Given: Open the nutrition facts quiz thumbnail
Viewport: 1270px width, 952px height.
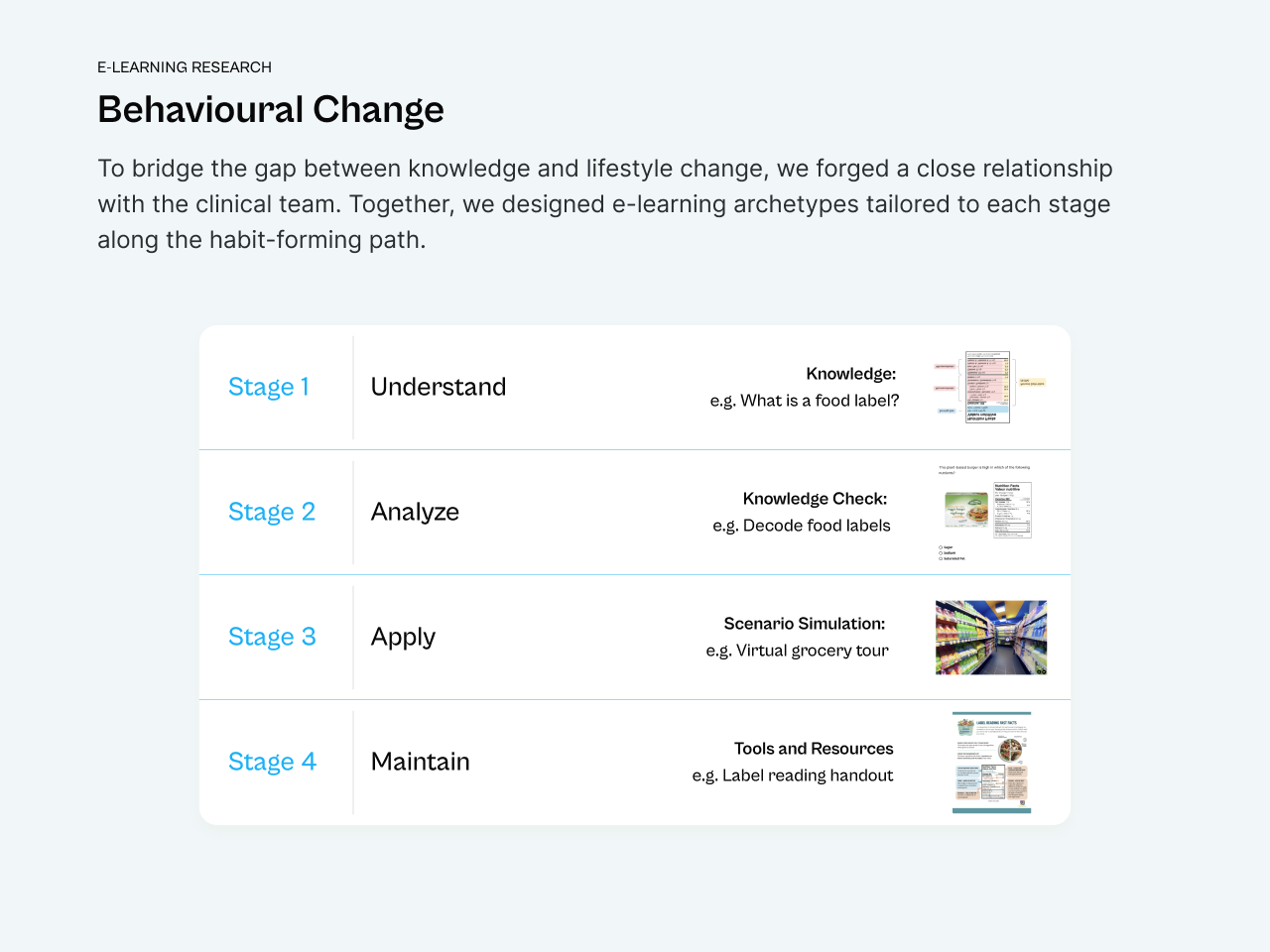Looking at the screenshot, I should tap(985, 513).
